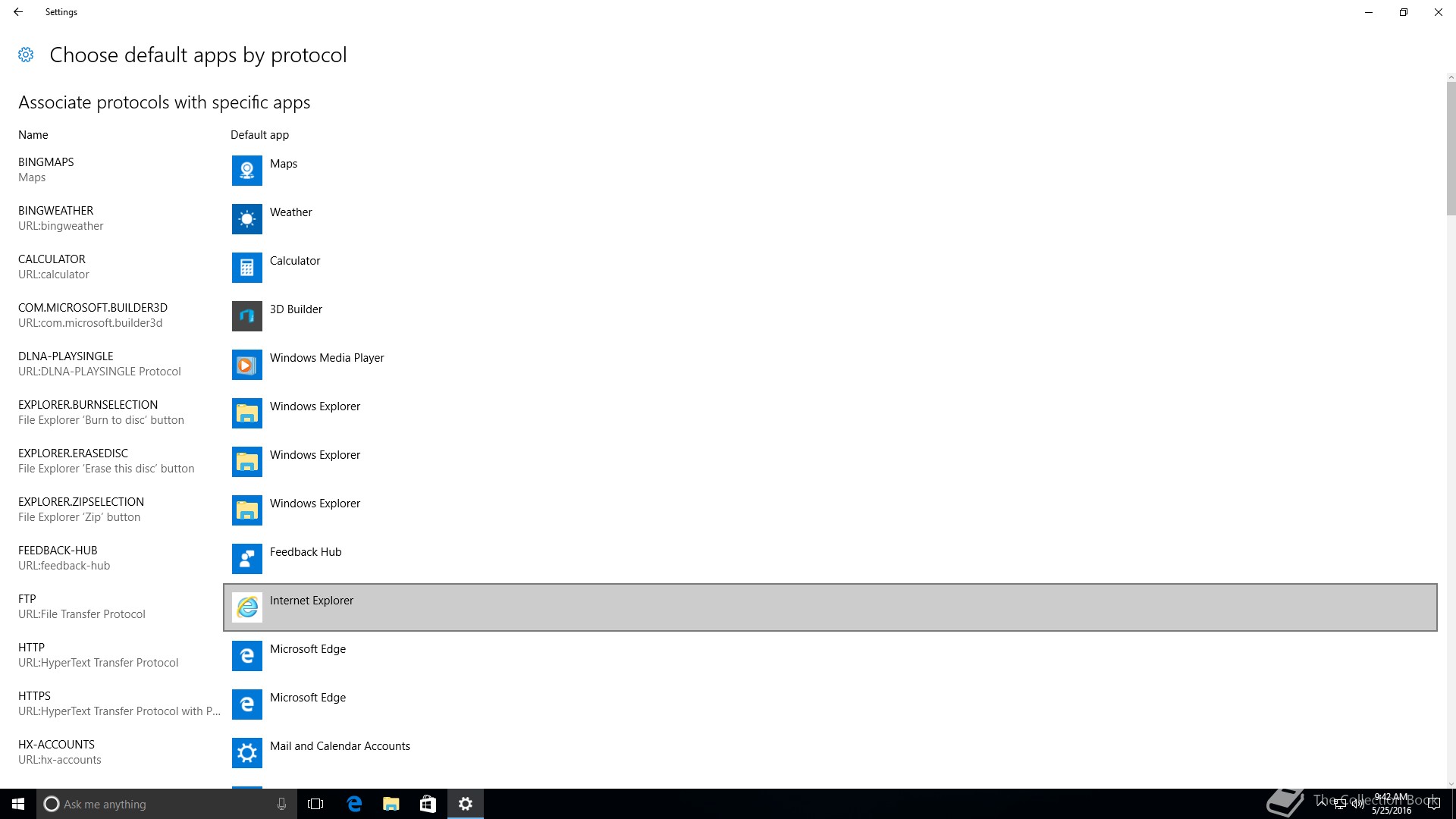Click the Calculator app icon
Viewport: 1456px width, 819px height.
(246, 268)
